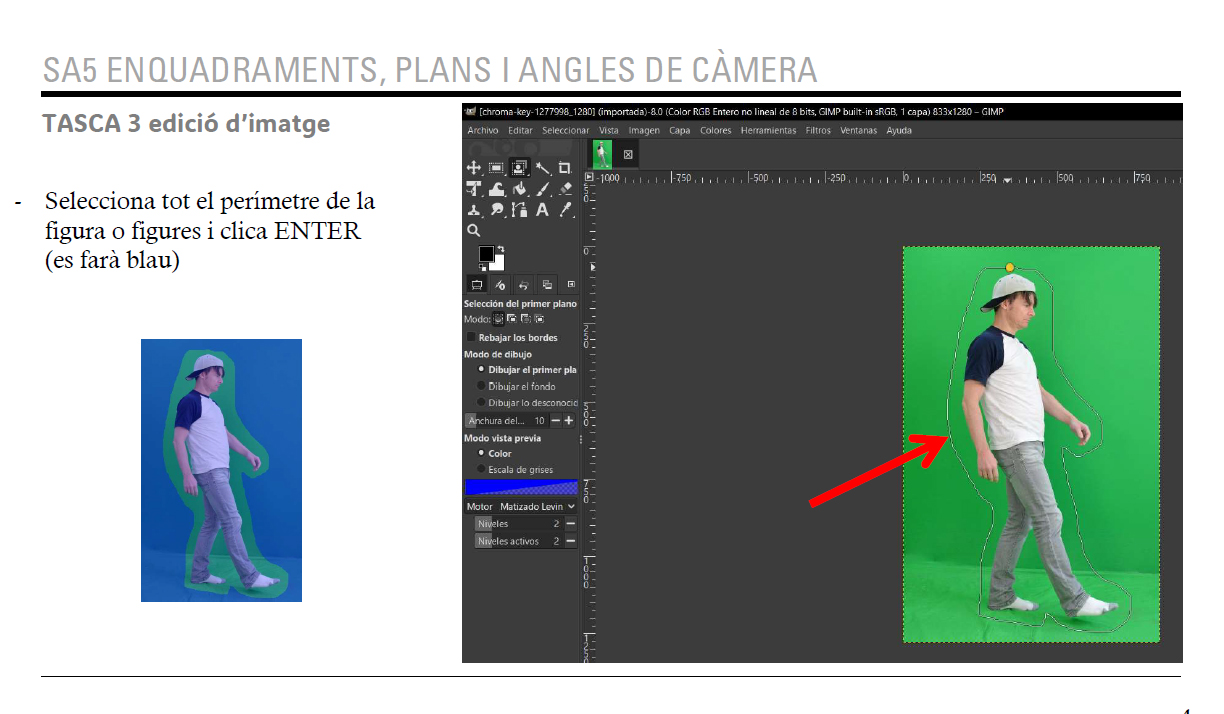Increase Anchura del trazo with plus button
Image resolution: width=1224 pixels, height=714 pixels.
pos(569,421)
